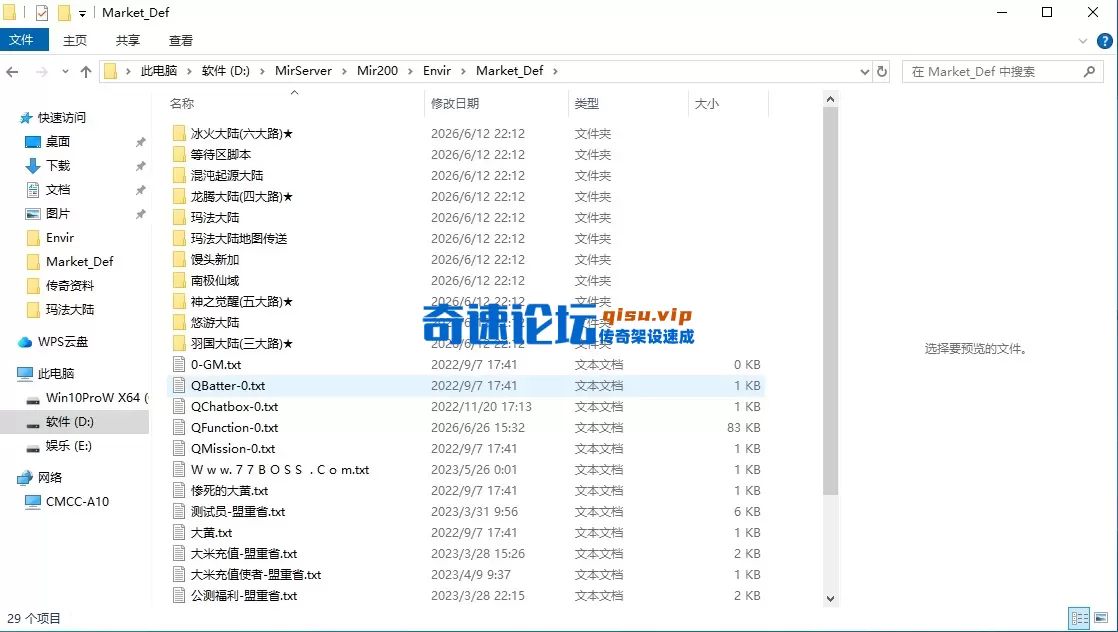Go up one folder level arrow
Viewport: 1118px width, 632px height.
(x=86, y=71)
